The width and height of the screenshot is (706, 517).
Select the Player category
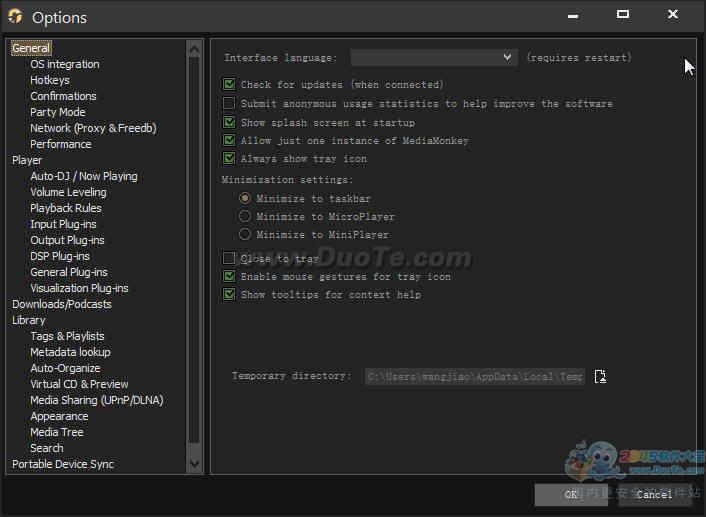pyautogui.click(x=27, y=160)
